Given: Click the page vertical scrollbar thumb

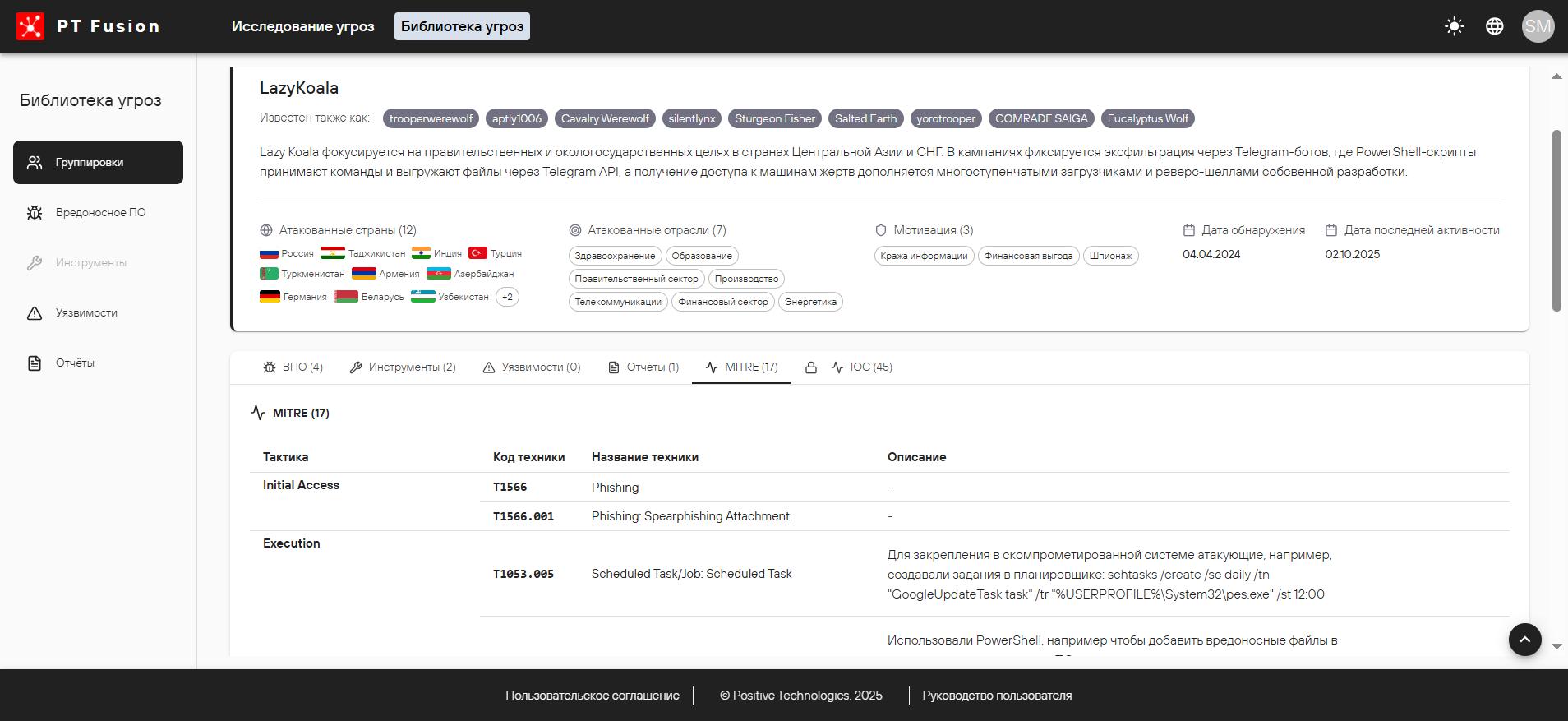Looking at the screenshot, I should coord(1556,220).
